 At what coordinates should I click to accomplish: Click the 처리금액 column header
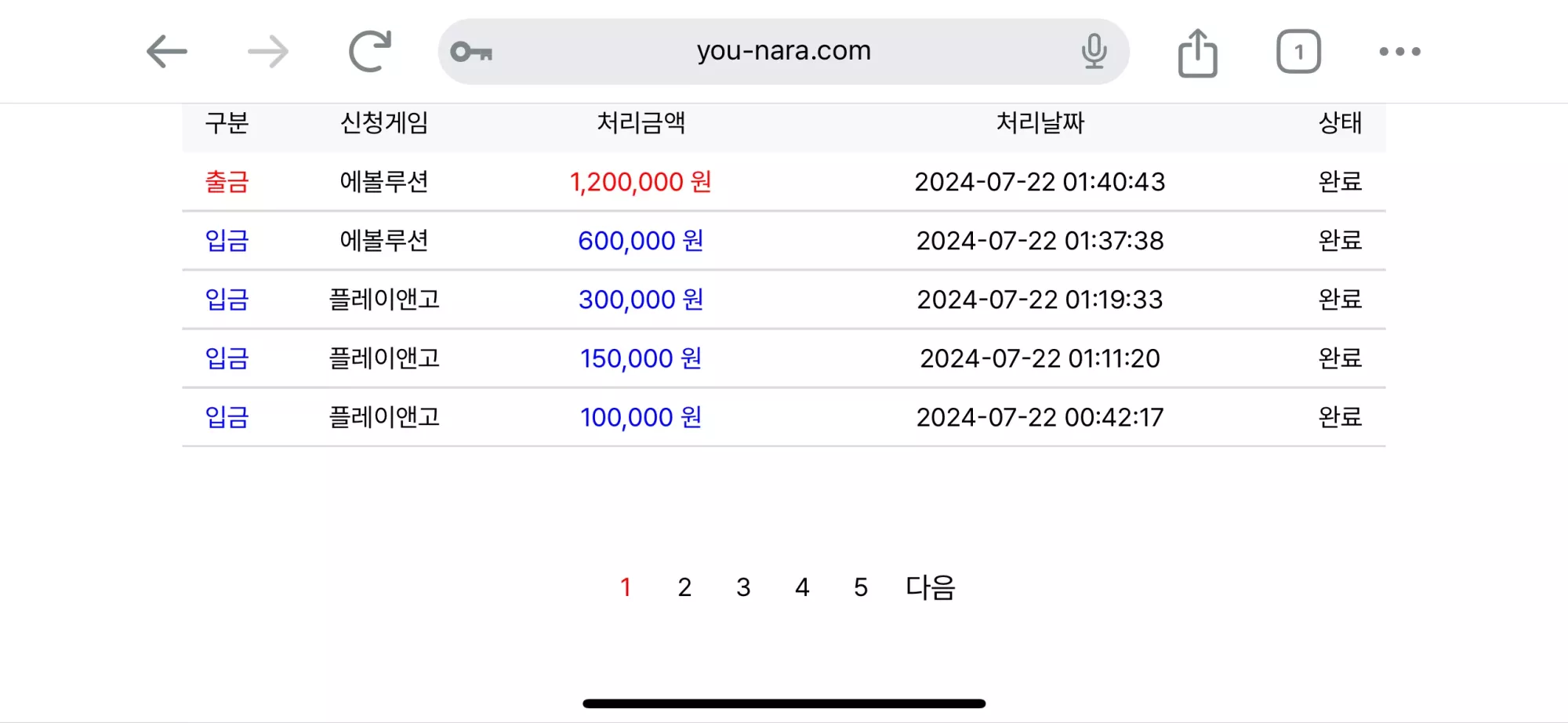point(641,123)
